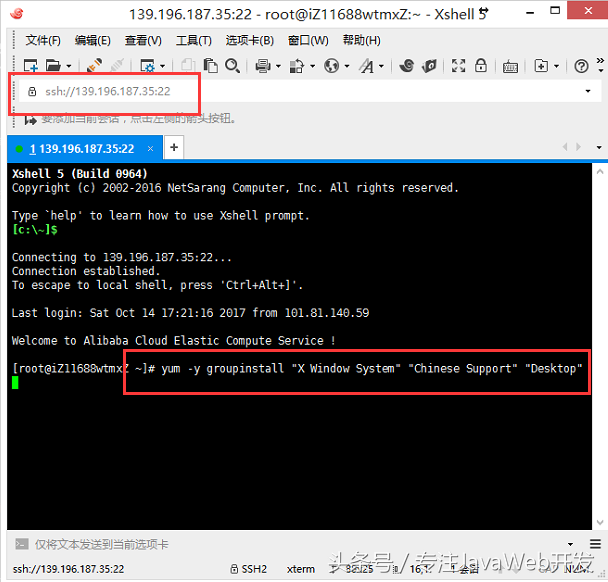Expand the Color scheme dropdown arrow
Screen dimensions: 608x582
point(312,66)
